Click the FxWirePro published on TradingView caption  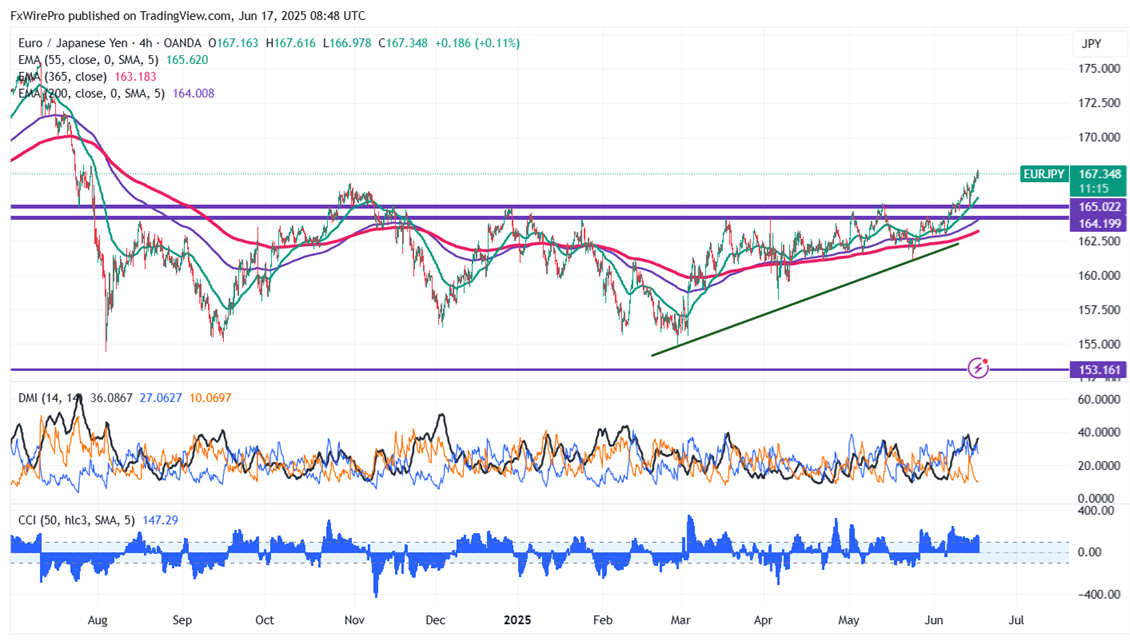(187, 15)
